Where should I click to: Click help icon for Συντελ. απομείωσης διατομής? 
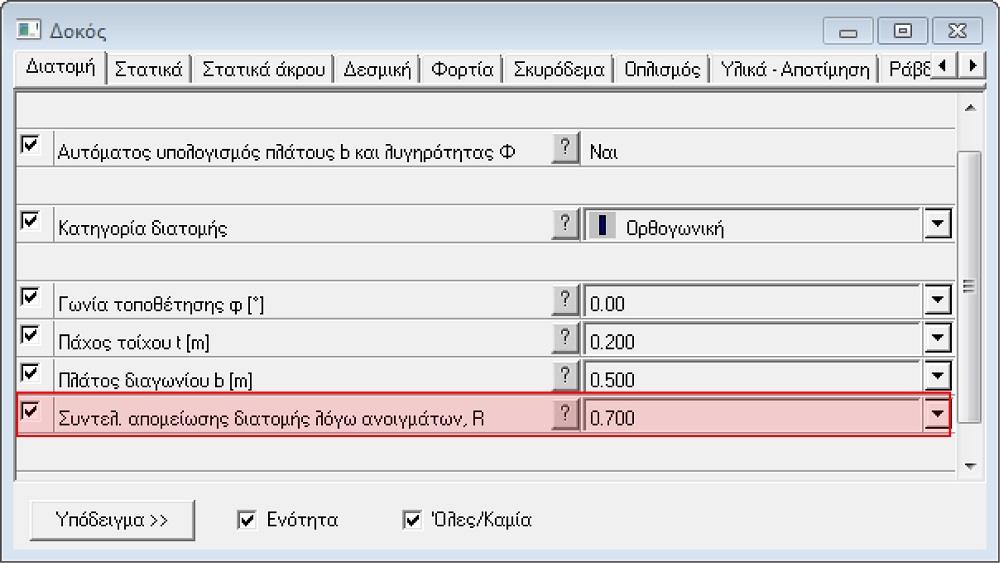[x=565, y=415]
